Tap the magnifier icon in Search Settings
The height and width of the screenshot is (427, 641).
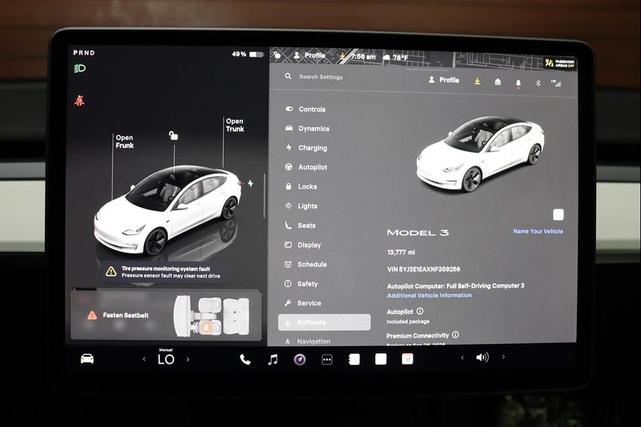coord(288,76)
